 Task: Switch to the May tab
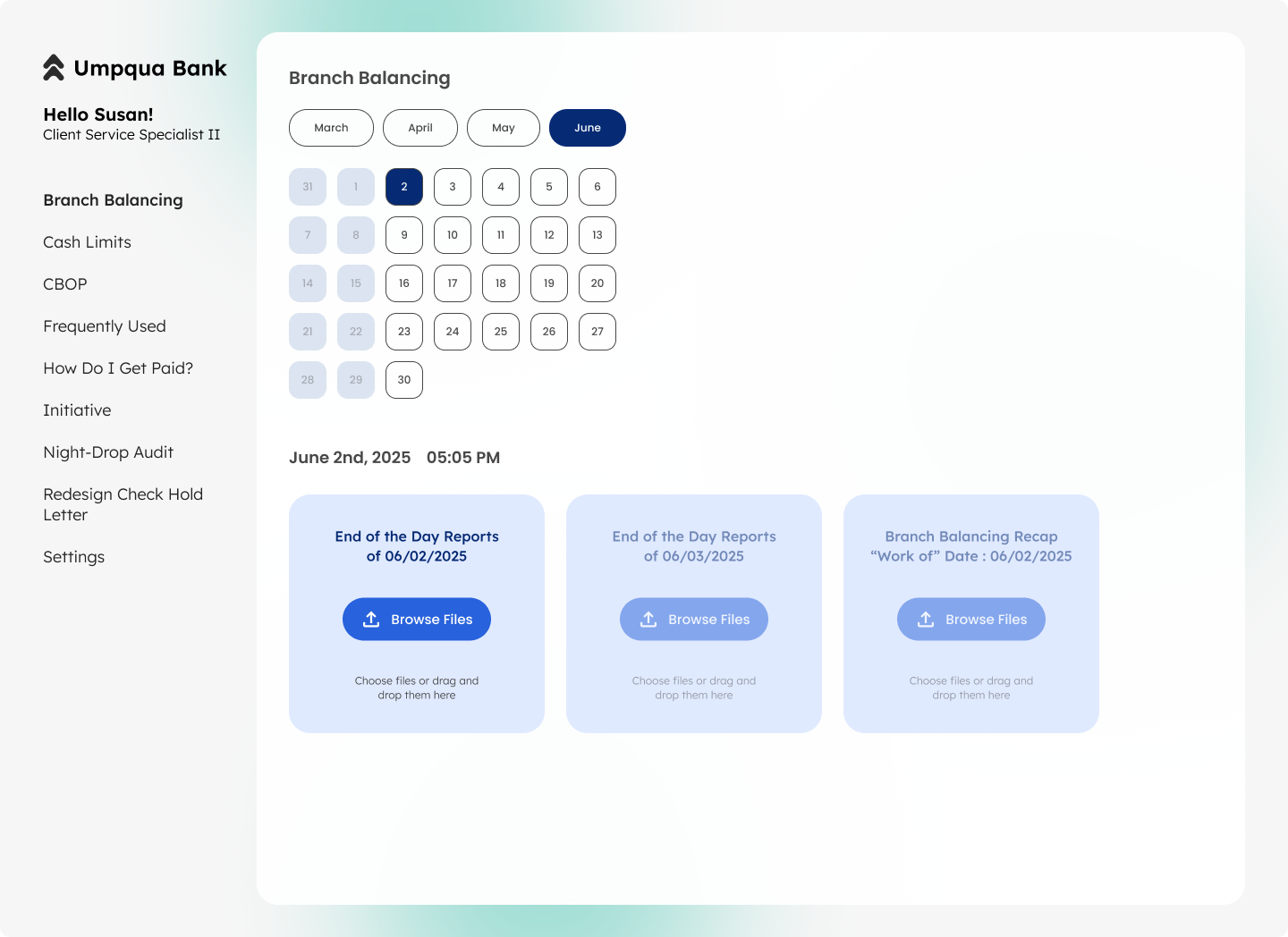(503, 128)
